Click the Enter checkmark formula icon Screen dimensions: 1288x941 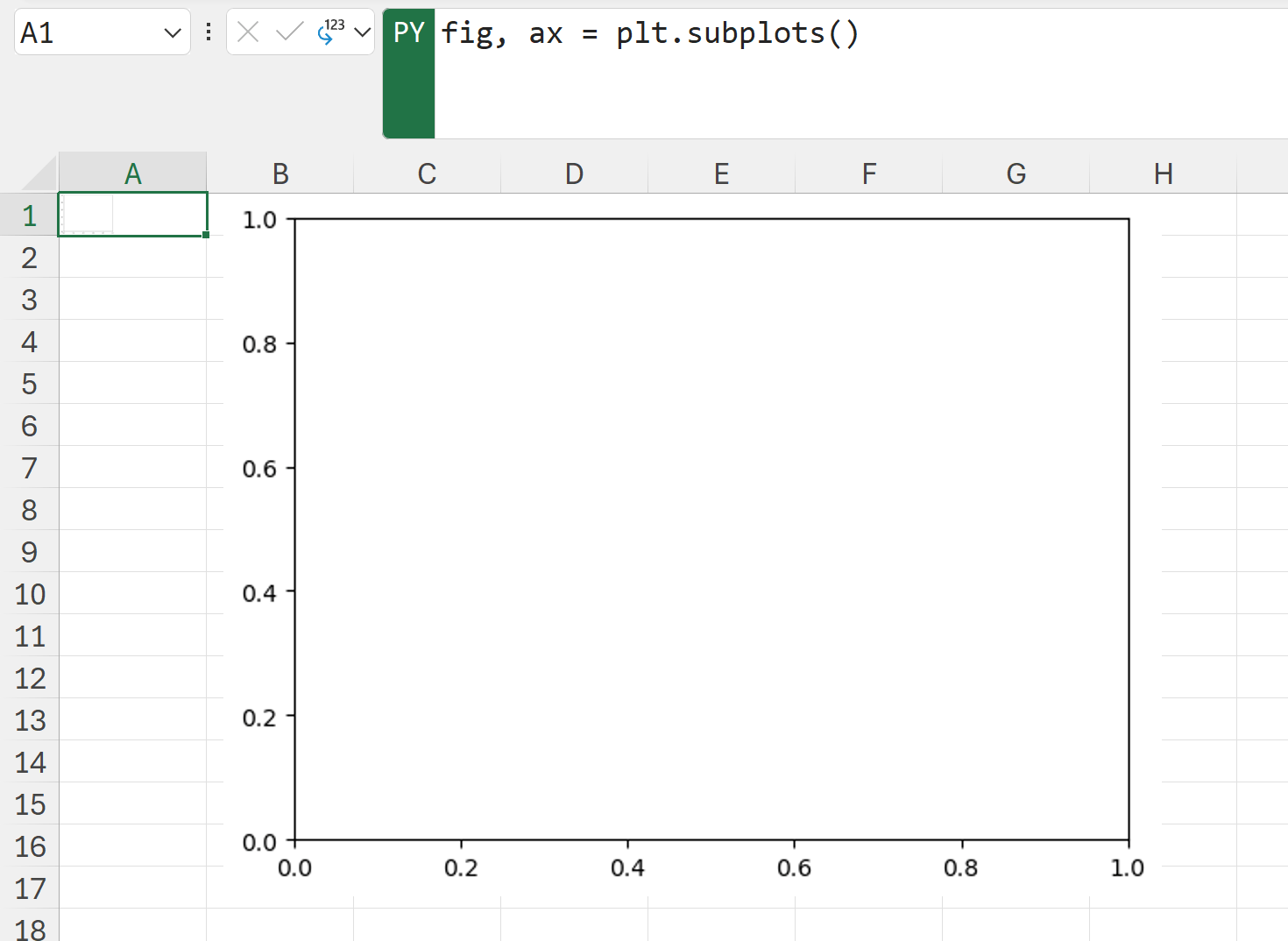(x=288, y=32)
